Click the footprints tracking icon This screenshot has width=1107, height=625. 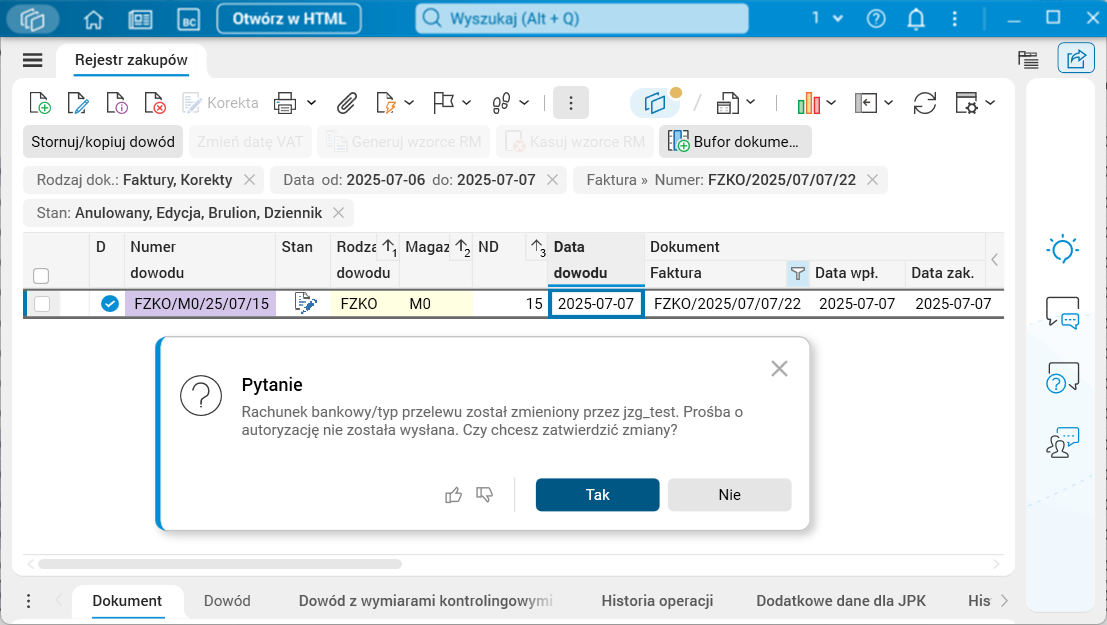pos(501,103)
